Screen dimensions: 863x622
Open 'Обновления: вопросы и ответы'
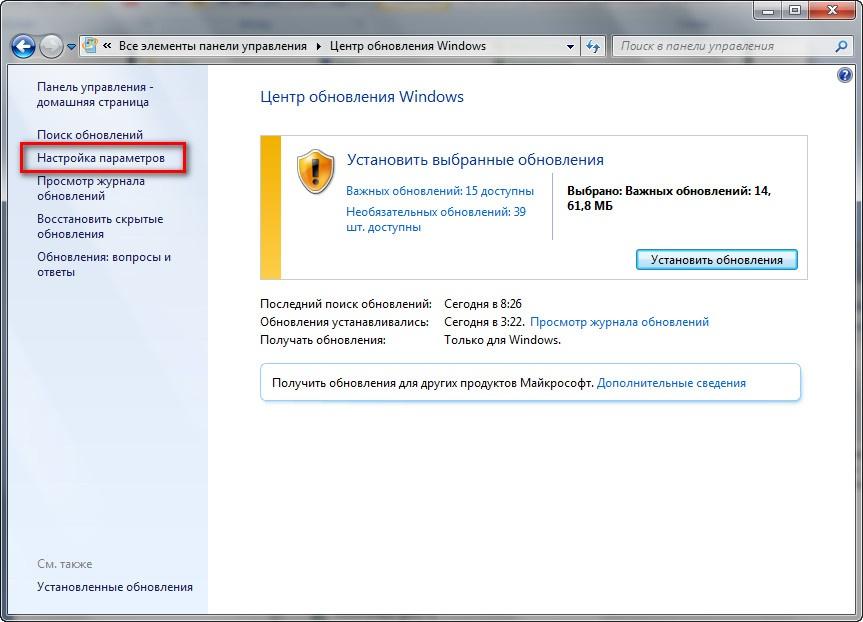point(104,264)
